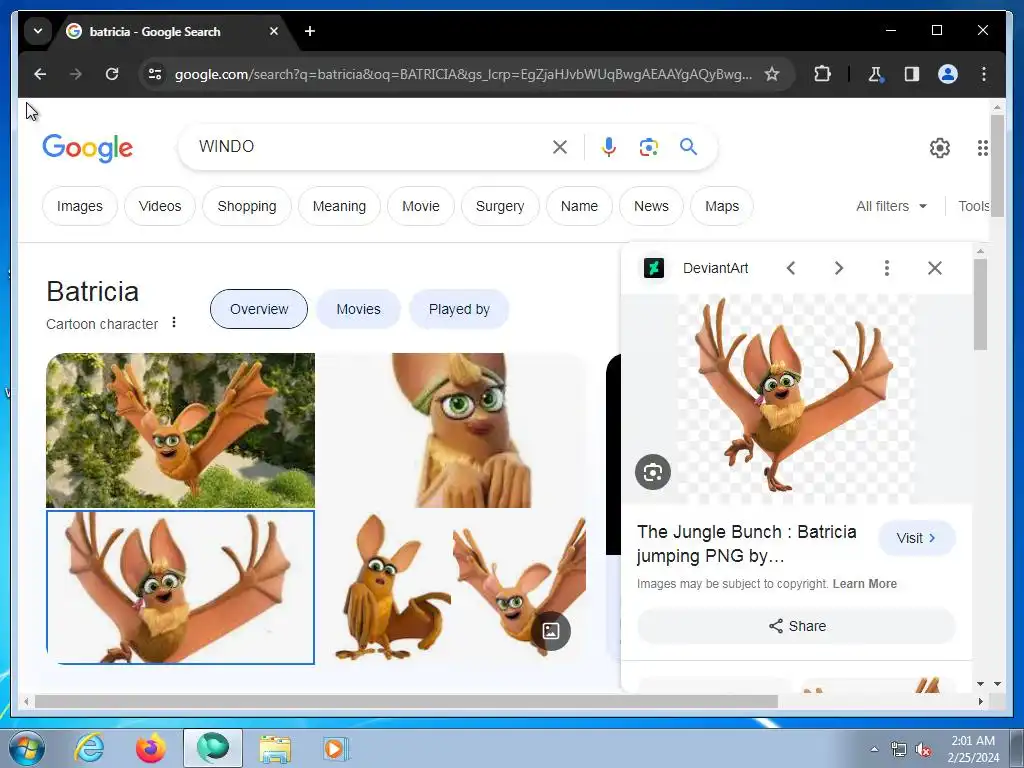The image size is (1024, 768).
Task: Select the Shopping filter chip
Action: (x=247, y=206)
